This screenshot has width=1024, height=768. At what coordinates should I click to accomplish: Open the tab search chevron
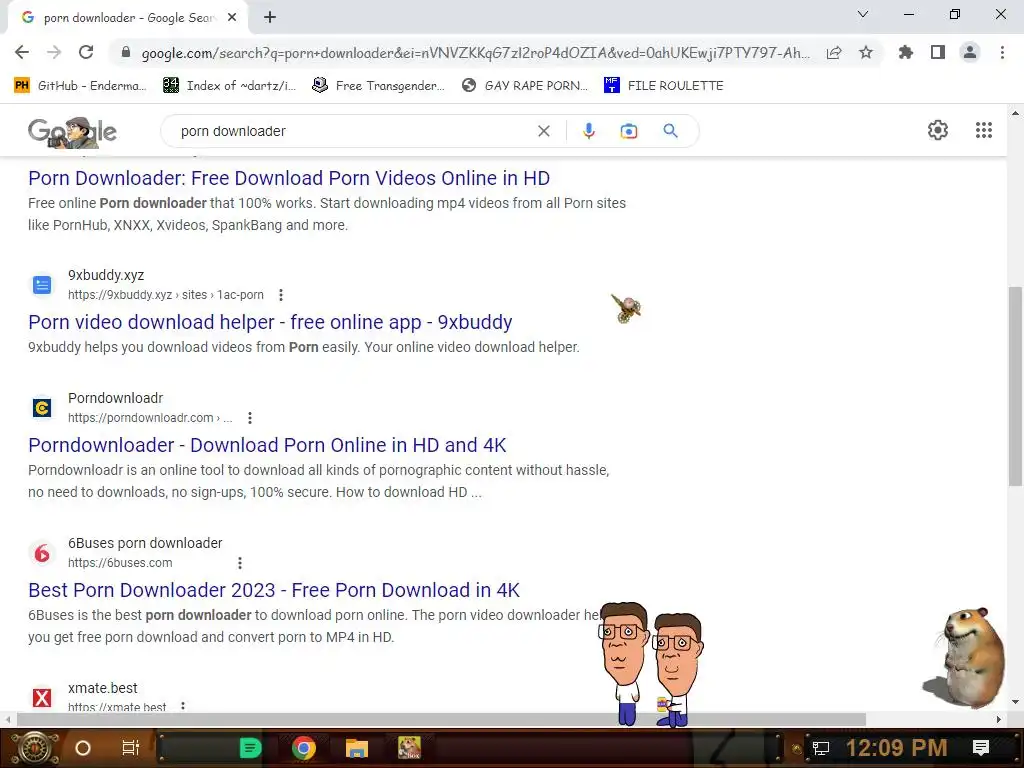click(863, 14)
